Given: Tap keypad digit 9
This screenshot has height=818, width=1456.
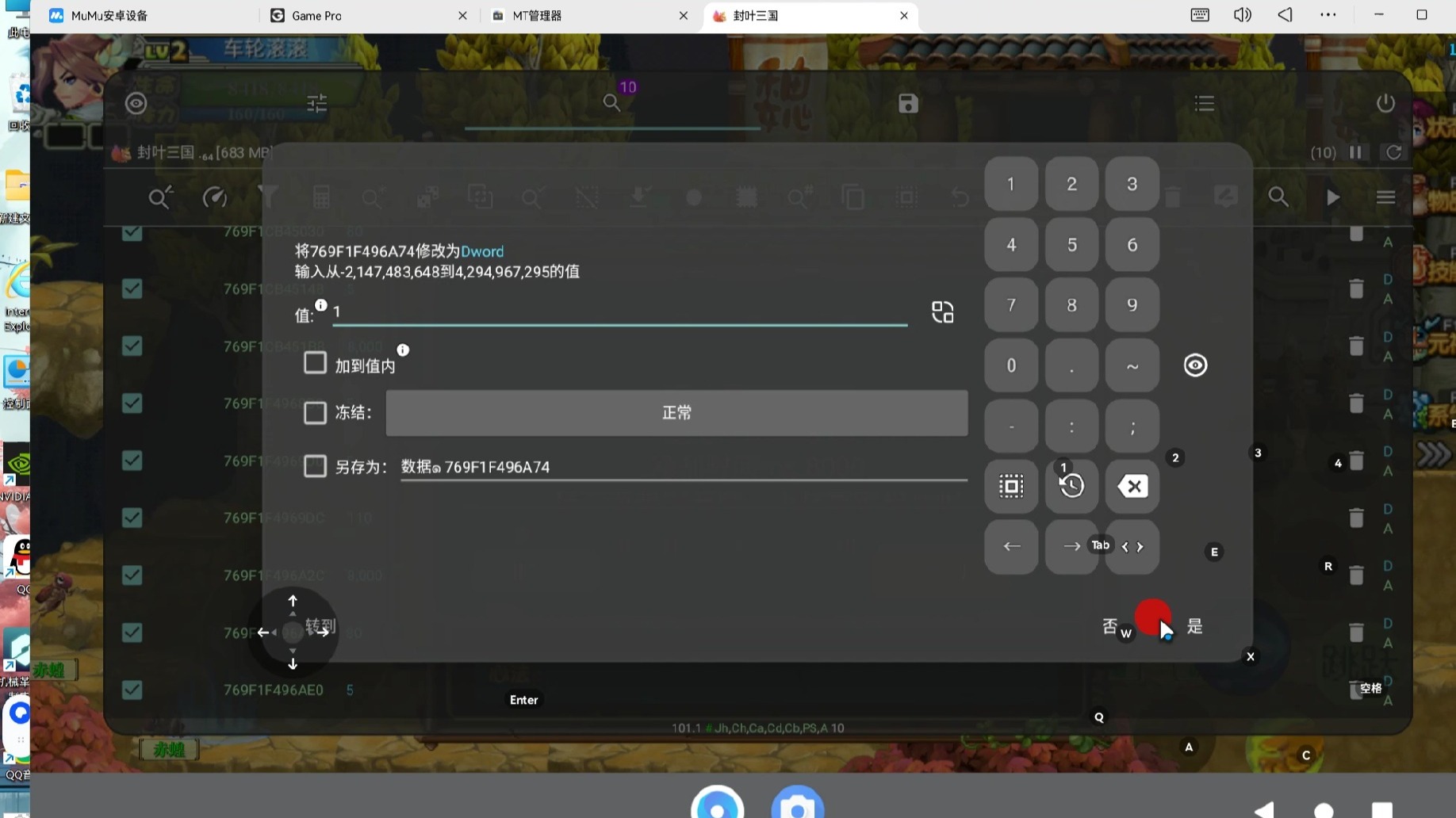Looking at the screenshot, I should (1132, 305).
